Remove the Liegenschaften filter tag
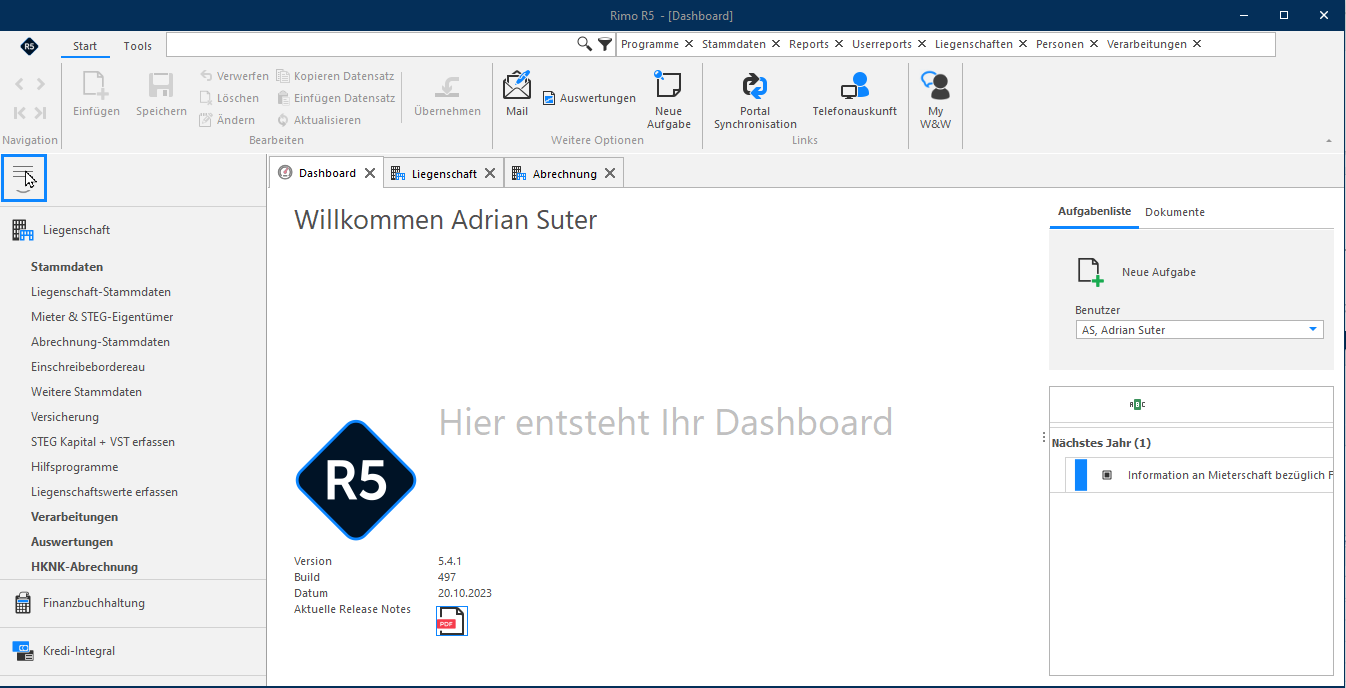 tap(1023, 44)
